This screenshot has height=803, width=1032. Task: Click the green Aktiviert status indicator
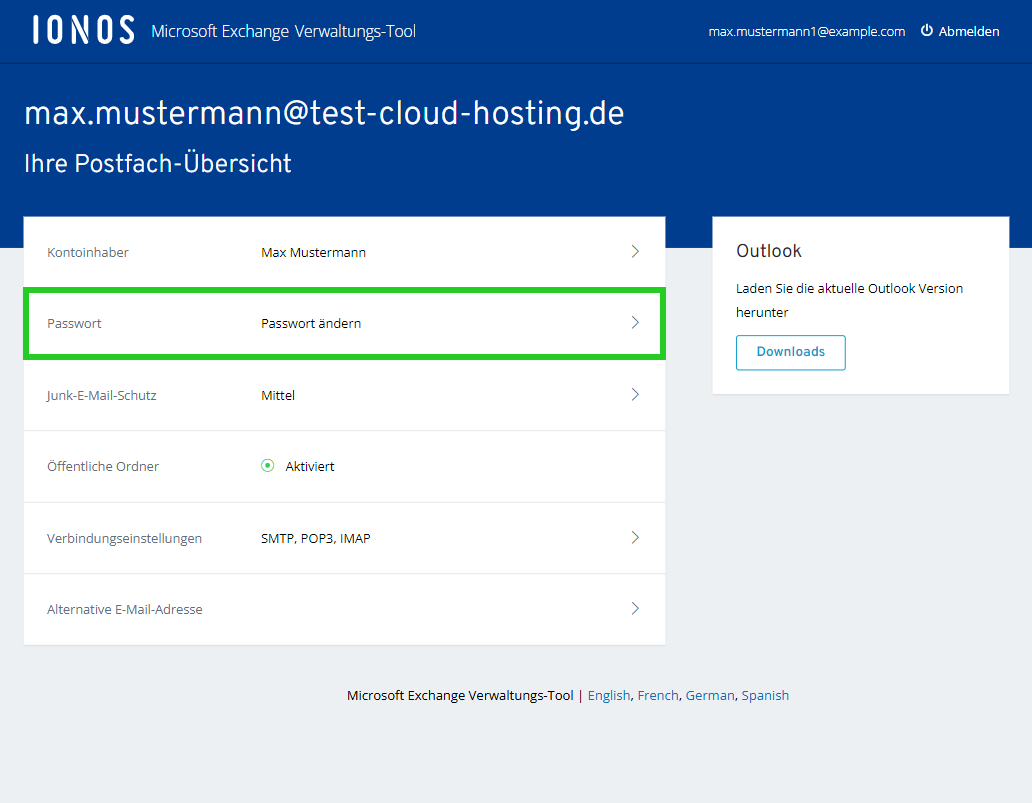(267, 466)
